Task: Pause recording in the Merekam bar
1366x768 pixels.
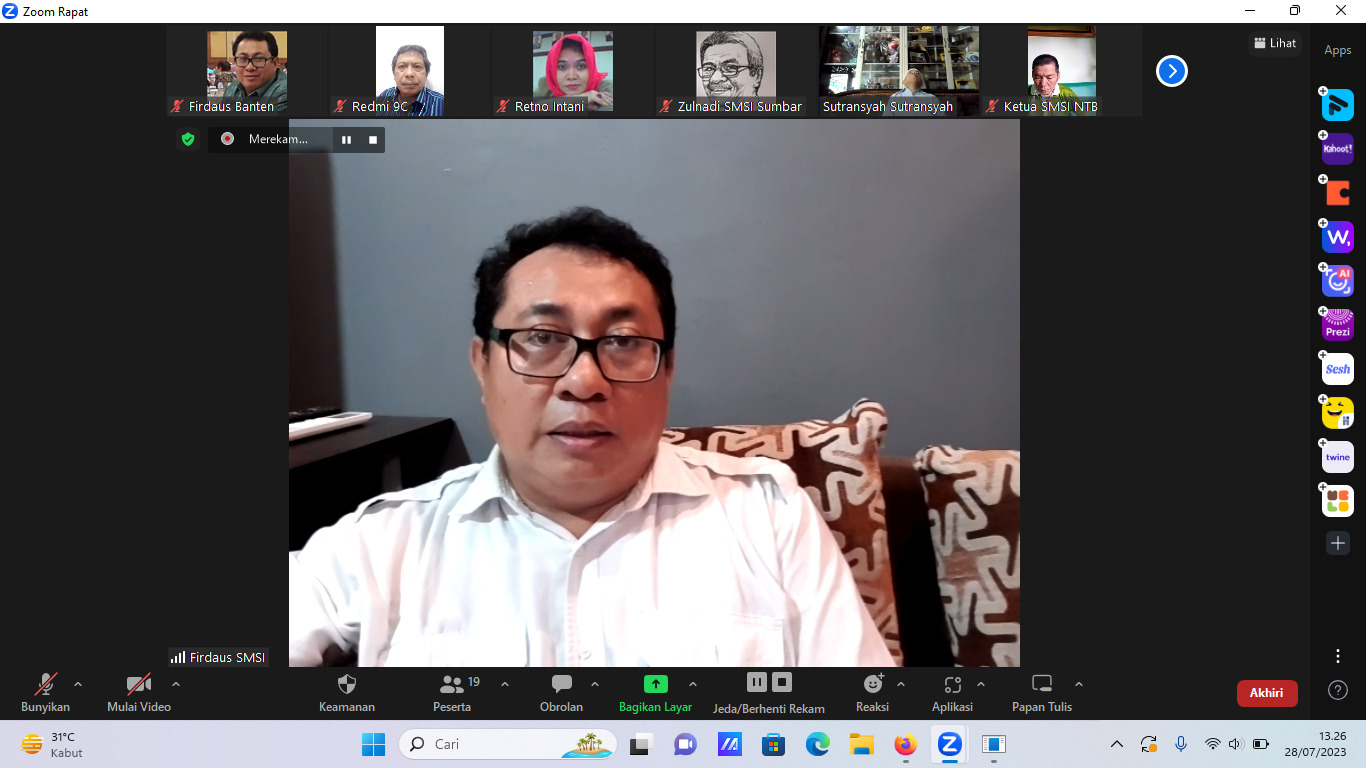Action: (x=346, y=140)
